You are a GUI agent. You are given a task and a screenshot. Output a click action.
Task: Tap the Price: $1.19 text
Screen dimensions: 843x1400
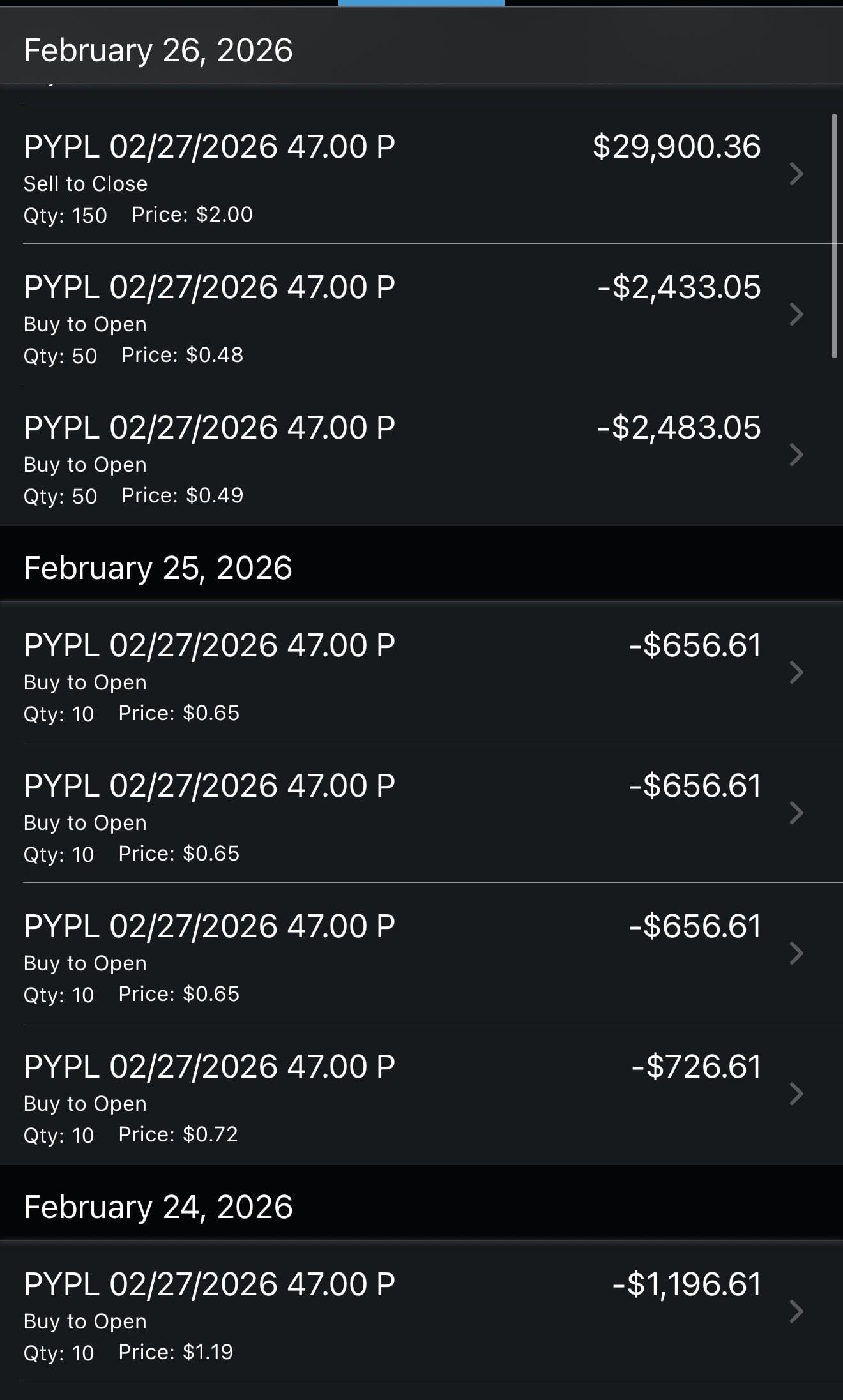[176, 1352]
